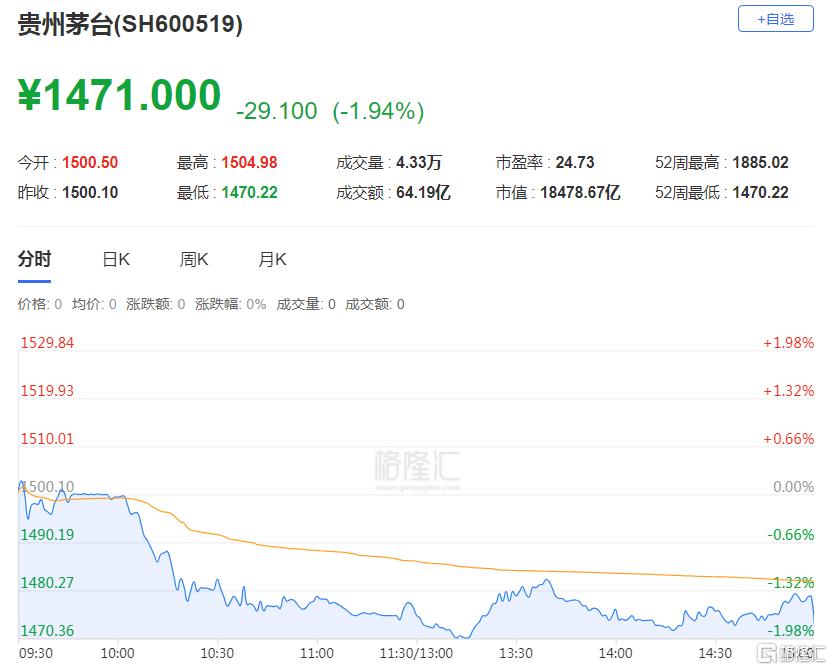Click the 成交额: 0 chart readout
832x670 pixels.
pyautogui.click(x=375, y=304)
